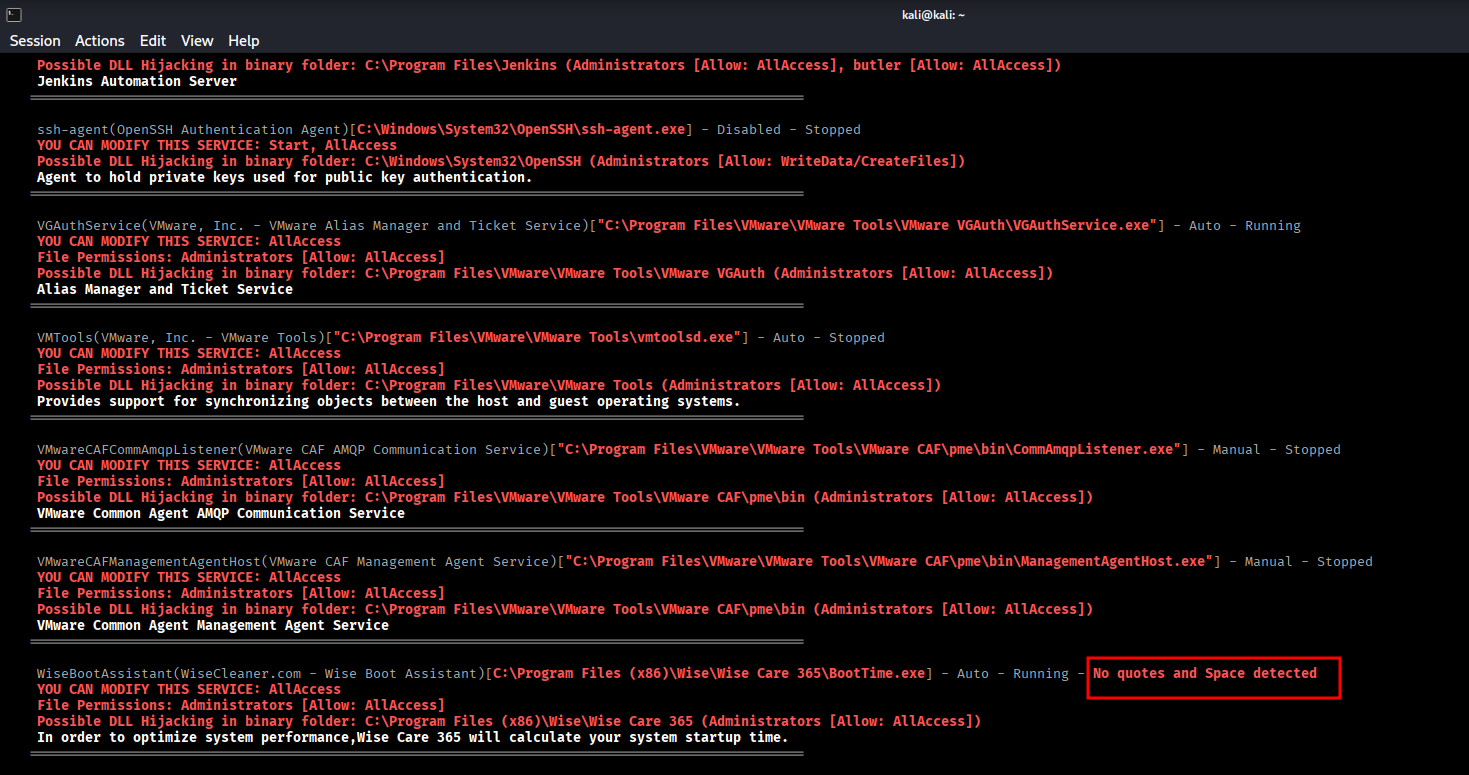Open the Edit menu

153,41
